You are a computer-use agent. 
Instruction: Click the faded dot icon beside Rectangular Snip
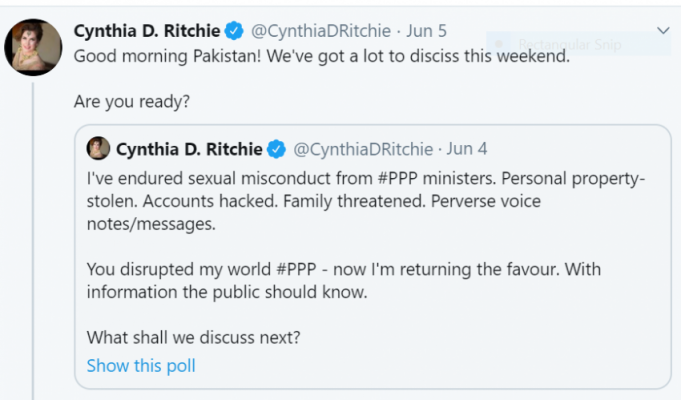click(499, 44)
